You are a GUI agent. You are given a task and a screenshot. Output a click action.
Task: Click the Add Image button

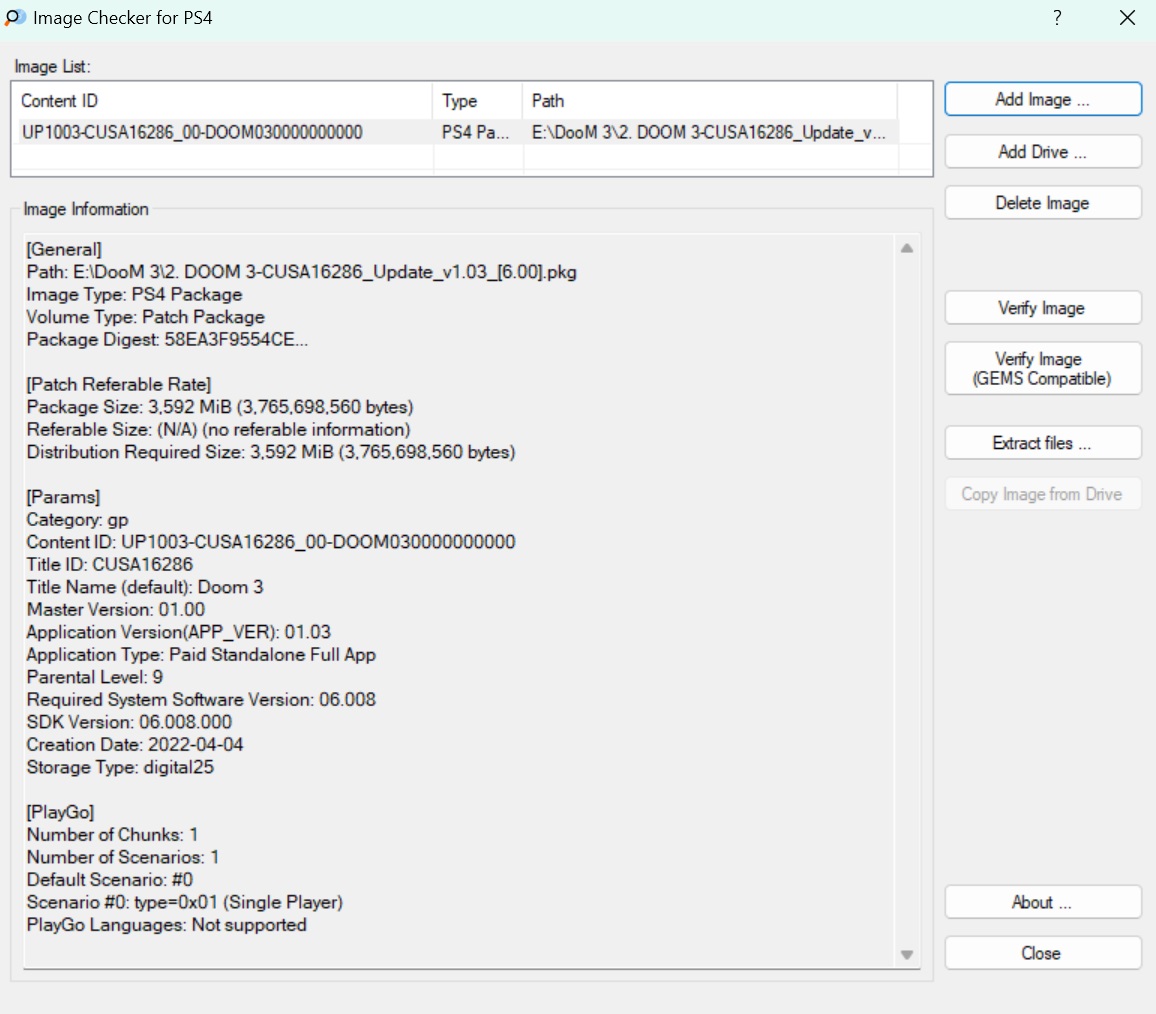(1042, 99)
